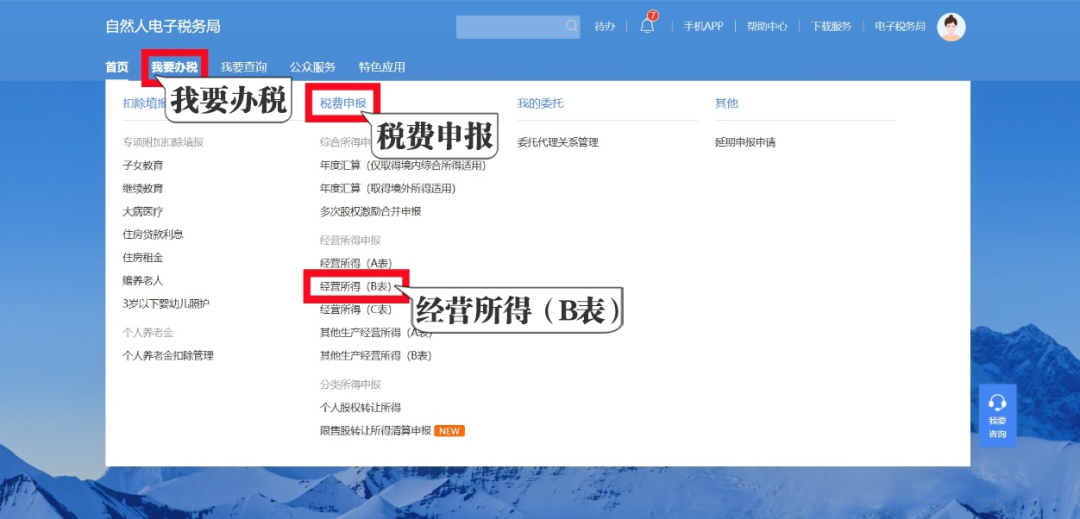Type in the top search field

510,27
